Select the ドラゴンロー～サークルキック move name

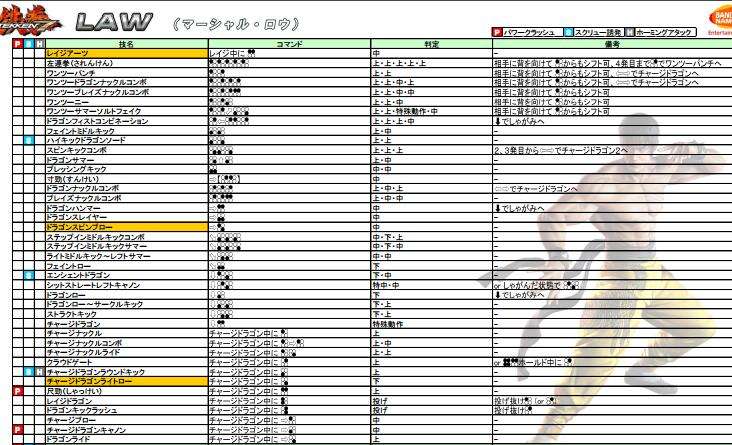click(x=95, y=304)
